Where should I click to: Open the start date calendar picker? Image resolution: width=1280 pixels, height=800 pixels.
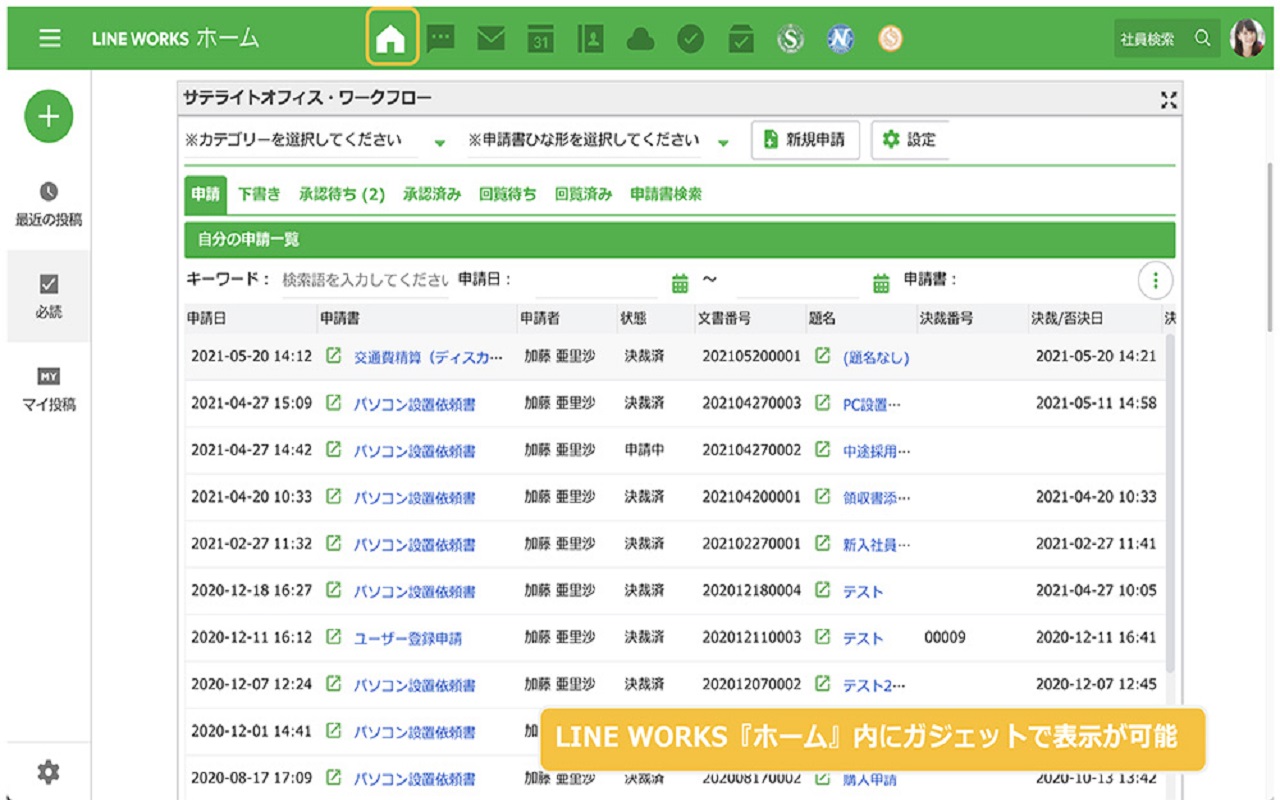680,283
